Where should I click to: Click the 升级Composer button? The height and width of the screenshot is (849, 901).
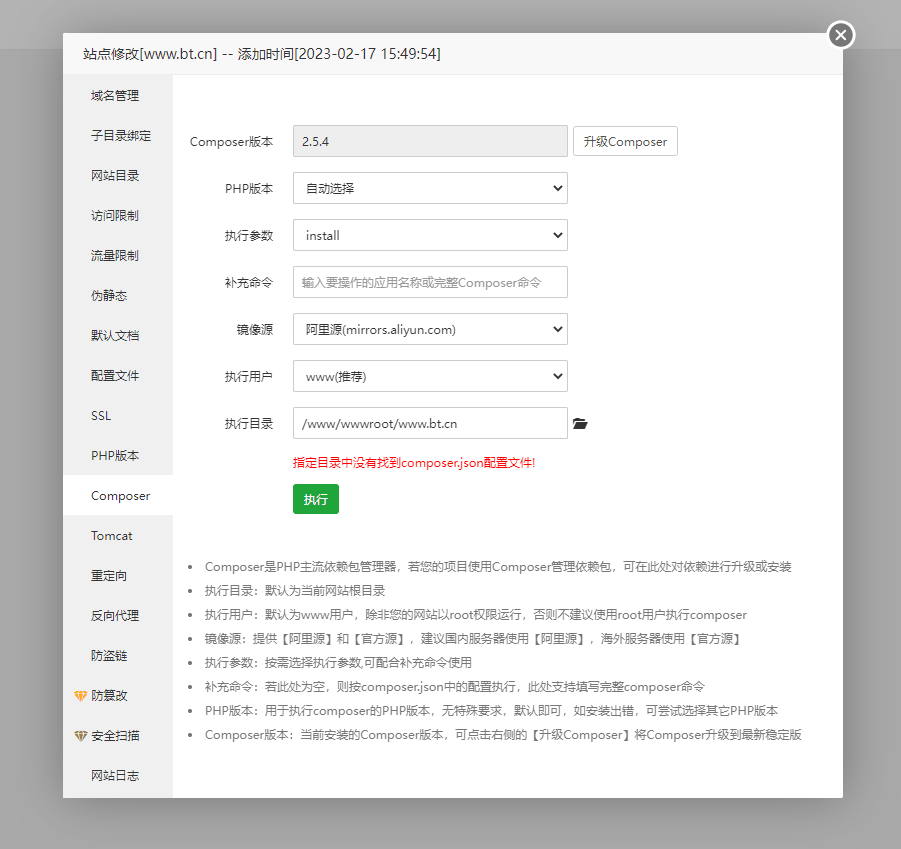(x=625, y=142)
